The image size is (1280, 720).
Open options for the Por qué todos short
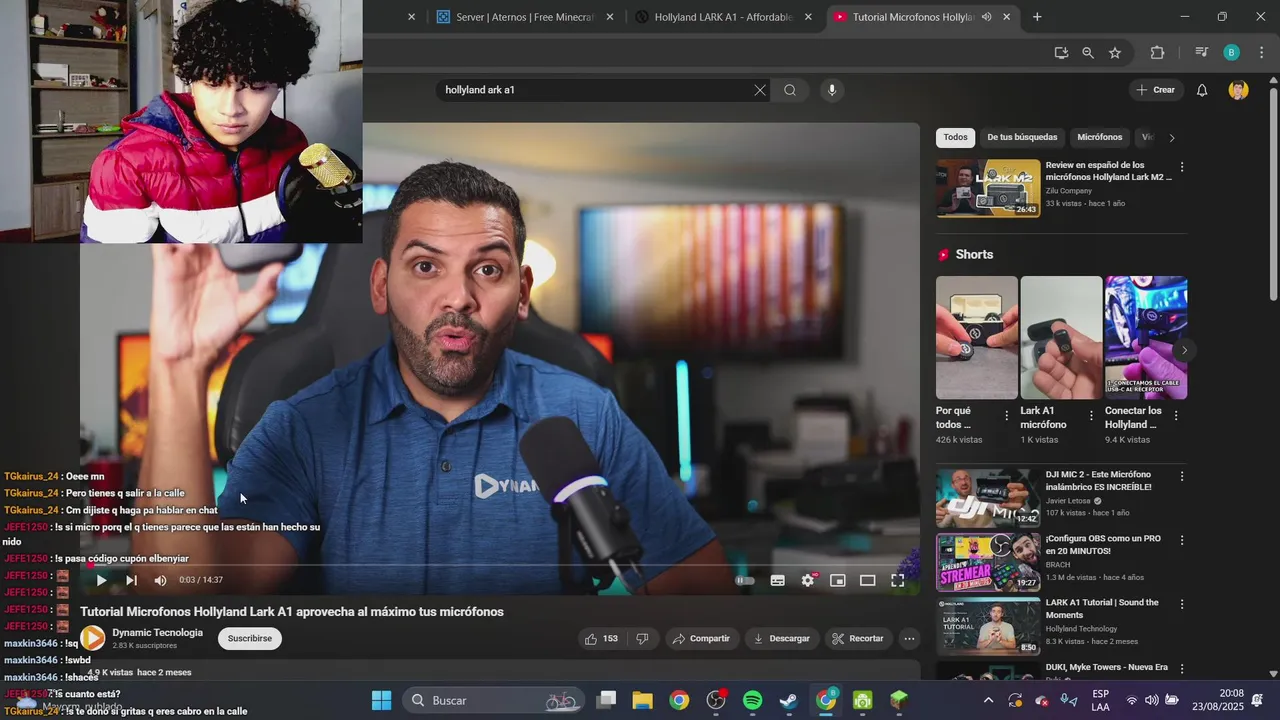coord(1007,415)
